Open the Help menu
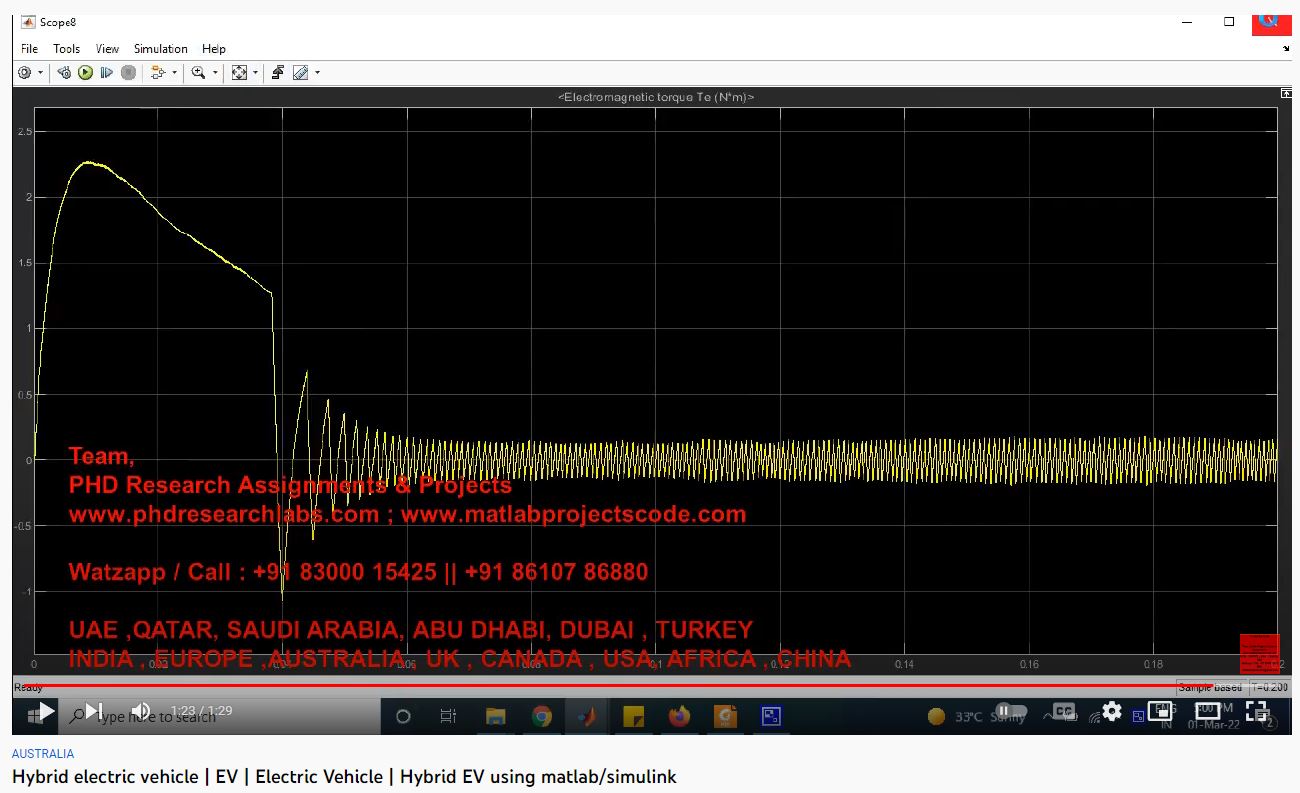Image resolution: width=1300 pixels, height=793 pixels. [x=214, y=49]
